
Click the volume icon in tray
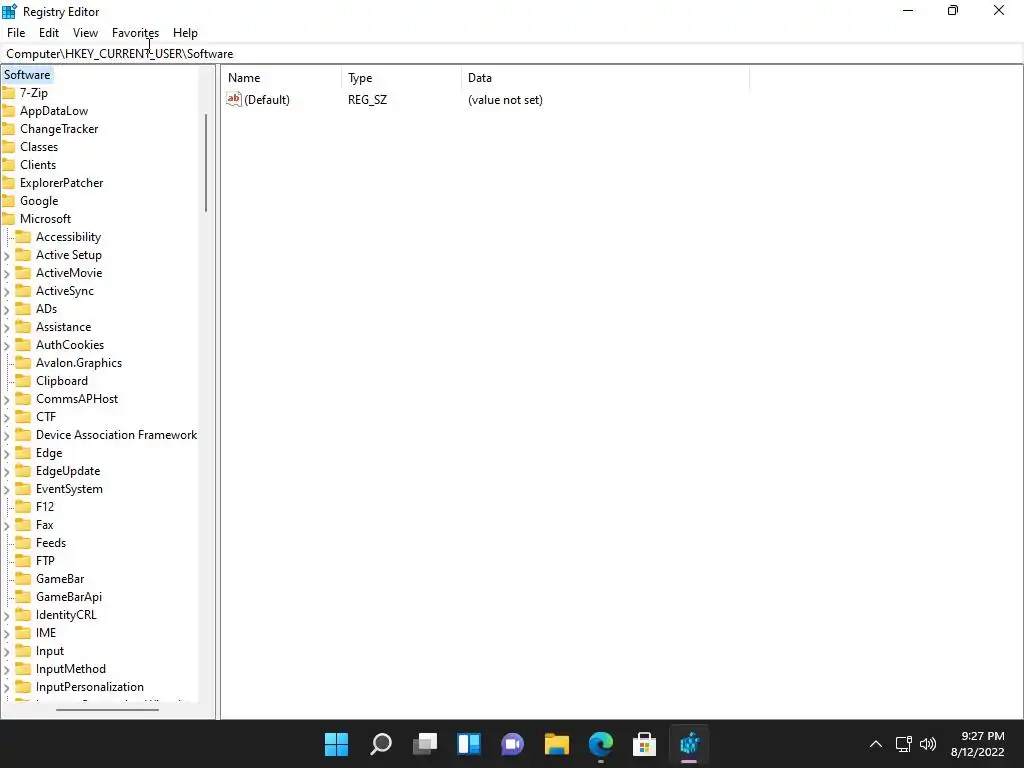click(x=927, y=744)
